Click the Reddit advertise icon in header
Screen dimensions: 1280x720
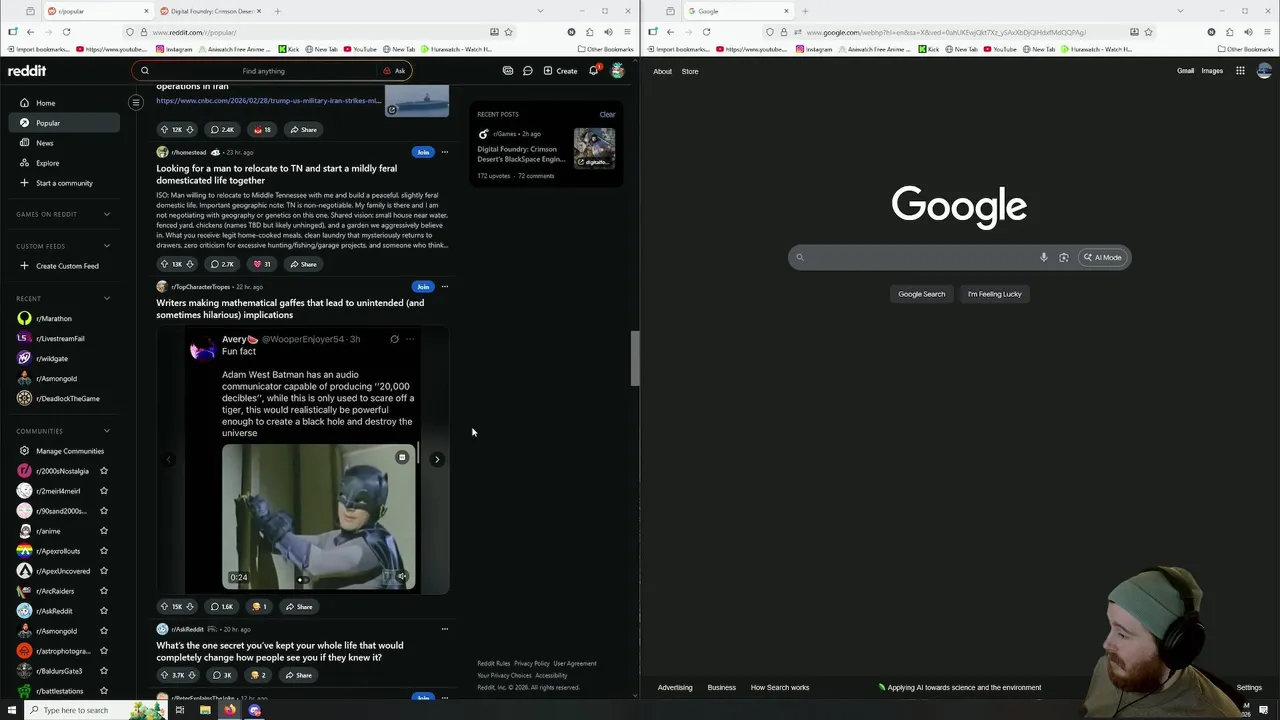(508, 71)
